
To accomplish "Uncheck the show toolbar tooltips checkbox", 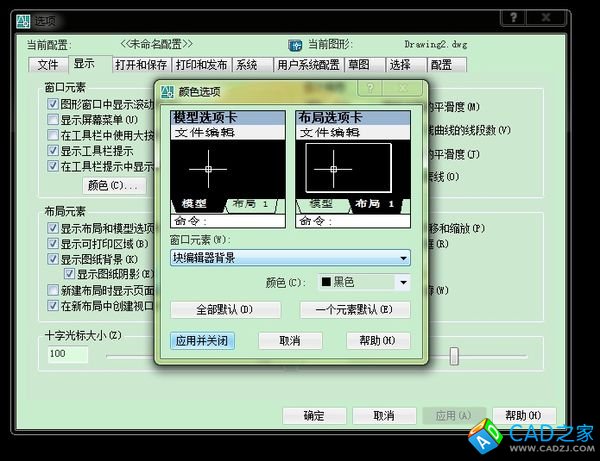I will tap(53, 151).
